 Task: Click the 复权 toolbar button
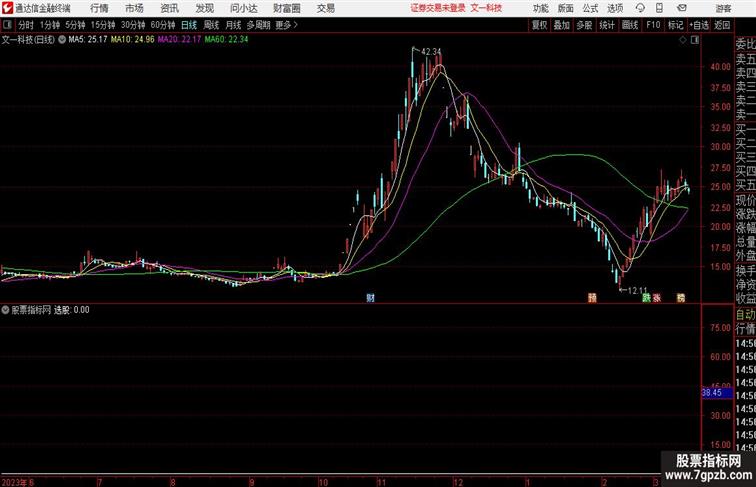539,25
